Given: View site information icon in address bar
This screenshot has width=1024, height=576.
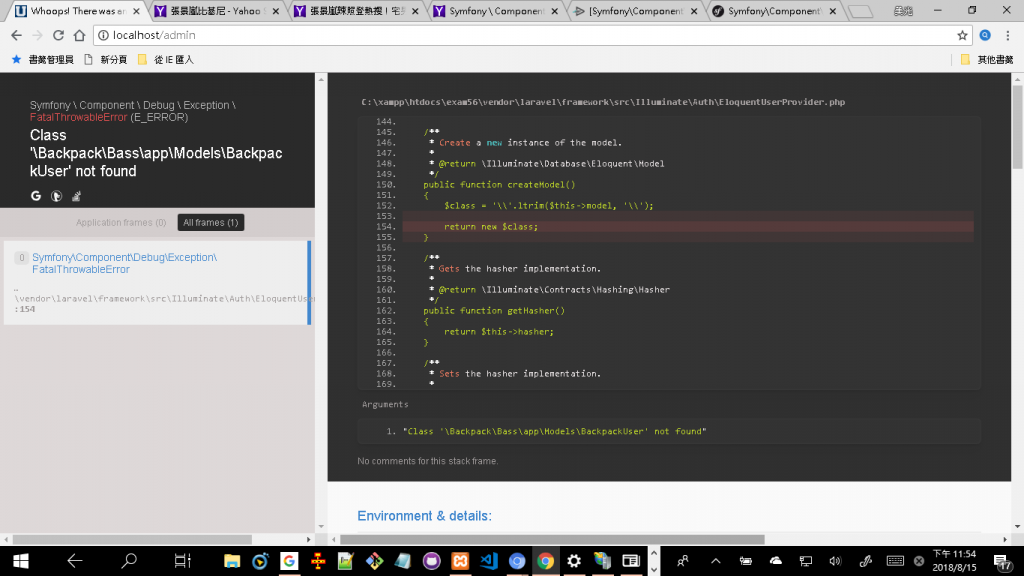Looking at the screenshot, I should click(x=103, y=35).
